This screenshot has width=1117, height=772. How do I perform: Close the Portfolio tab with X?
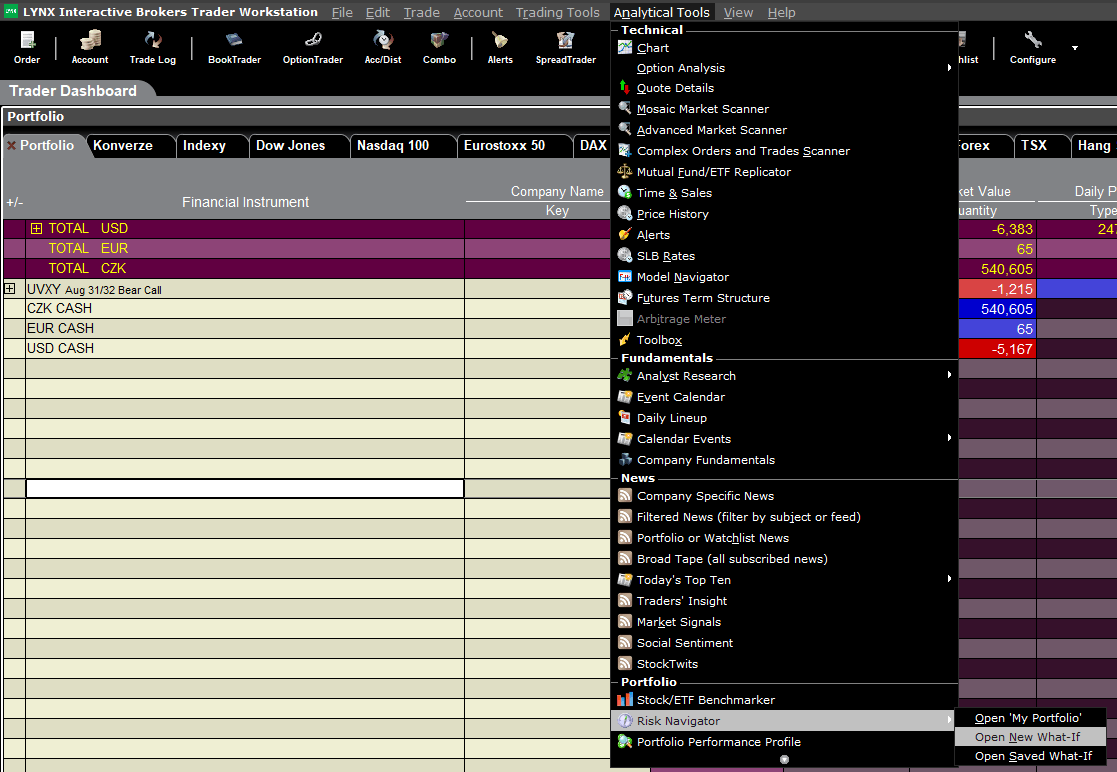11,146
